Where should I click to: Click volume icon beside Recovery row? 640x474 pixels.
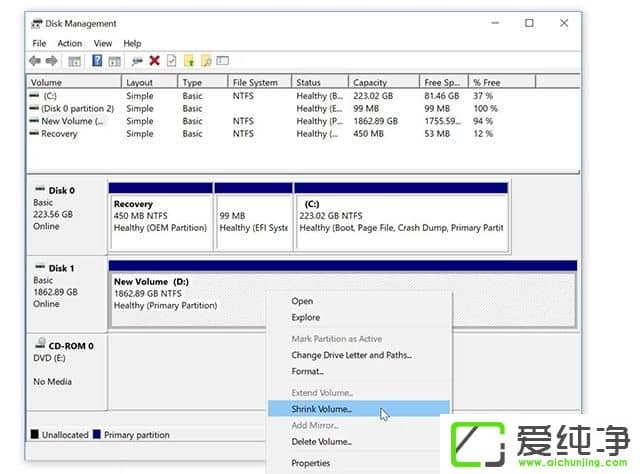34,133
